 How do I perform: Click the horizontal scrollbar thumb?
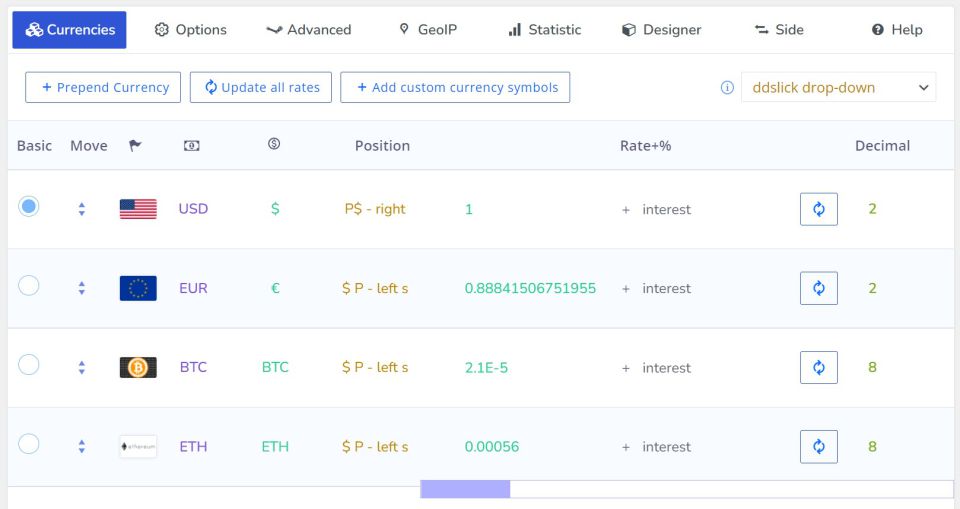click(x=465, y=489)
